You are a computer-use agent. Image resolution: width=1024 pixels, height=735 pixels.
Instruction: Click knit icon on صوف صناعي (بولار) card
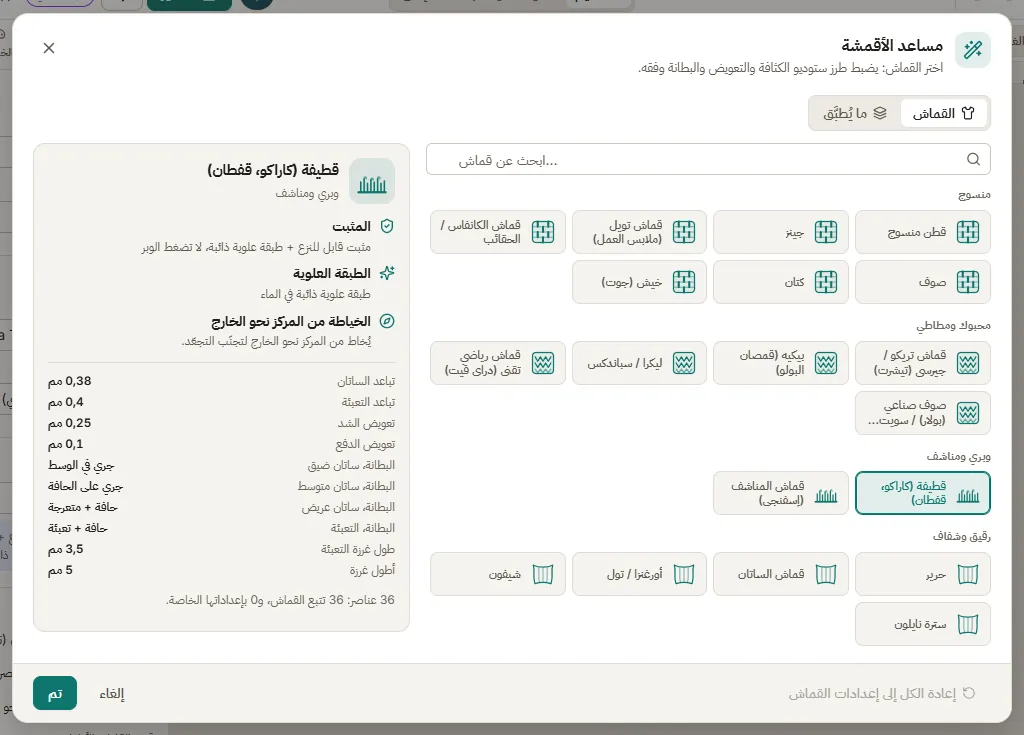967,413
